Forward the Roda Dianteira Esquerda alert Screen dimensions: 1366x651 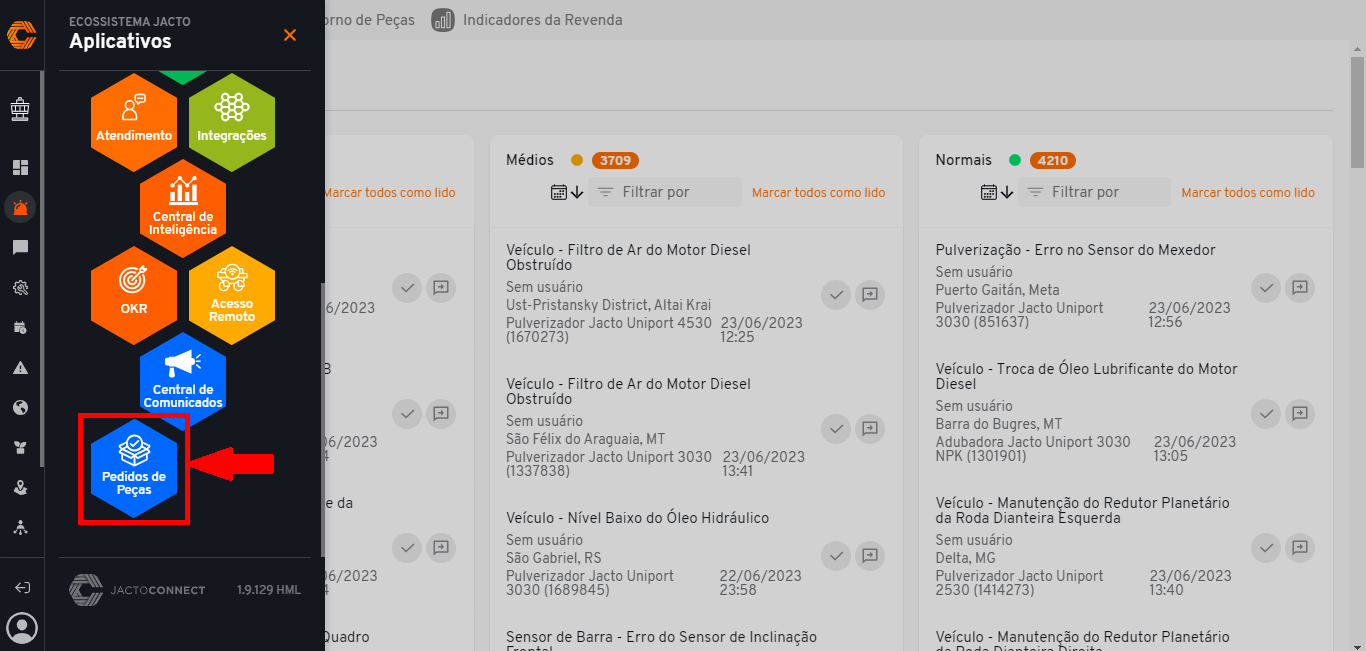click(x=1299, y=547)
